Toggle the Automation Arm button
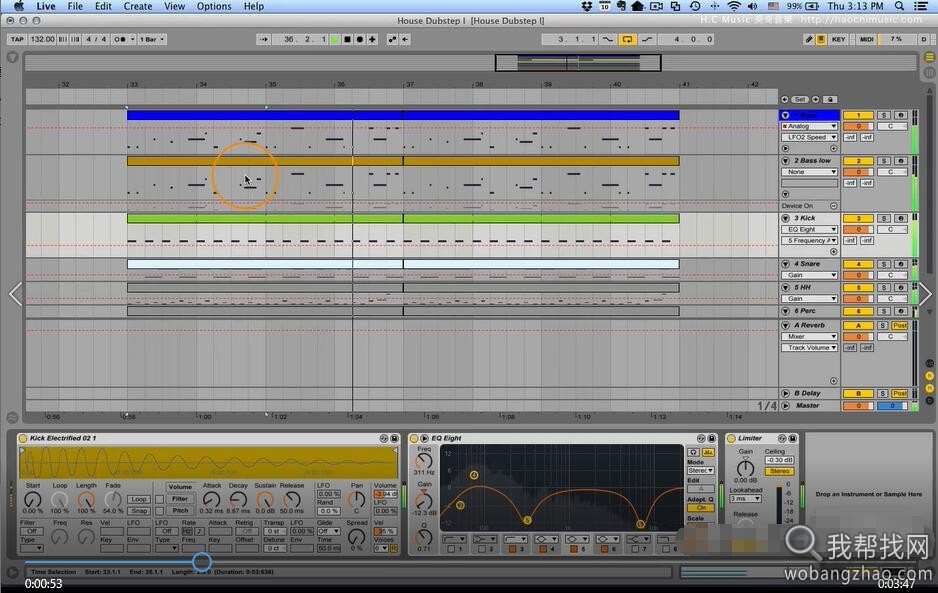This screenshot has width=938, height=593. pos(392,39)
